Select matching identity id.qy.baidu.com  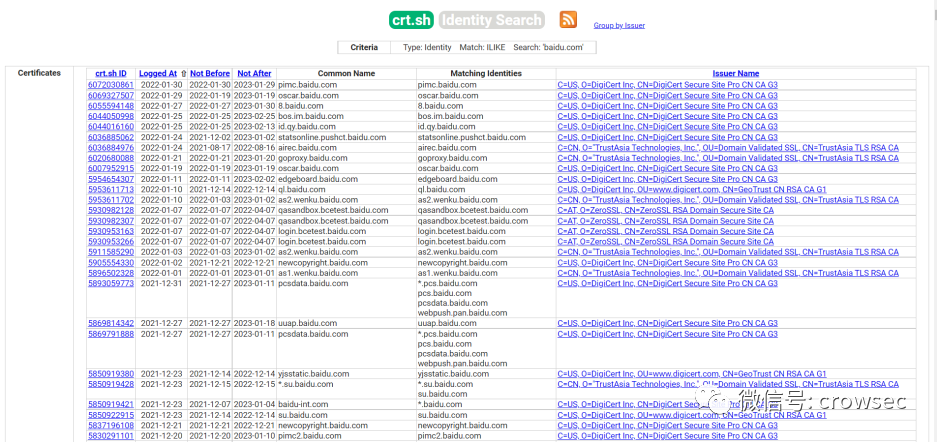coord(446,127)
